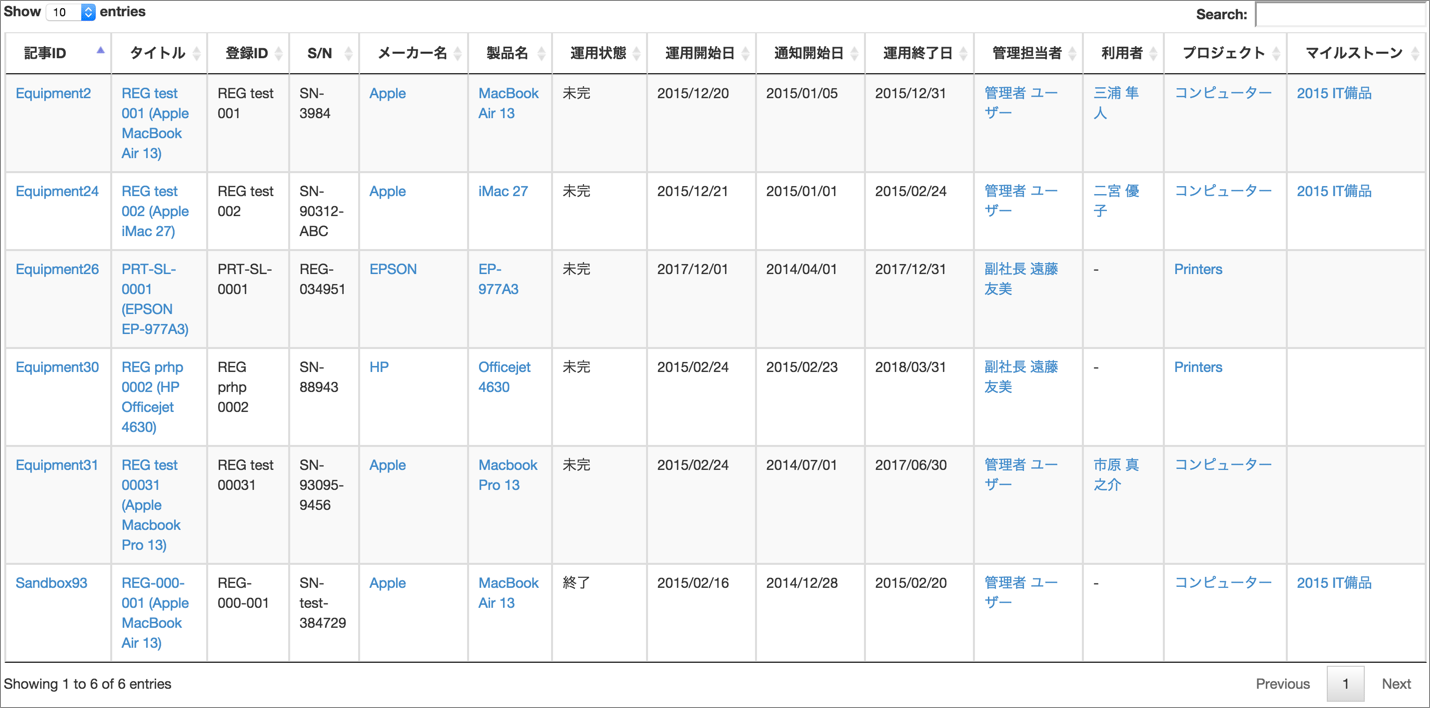
Task: Sort by 管理担当者 column header
Action: tap(1028, 53)
